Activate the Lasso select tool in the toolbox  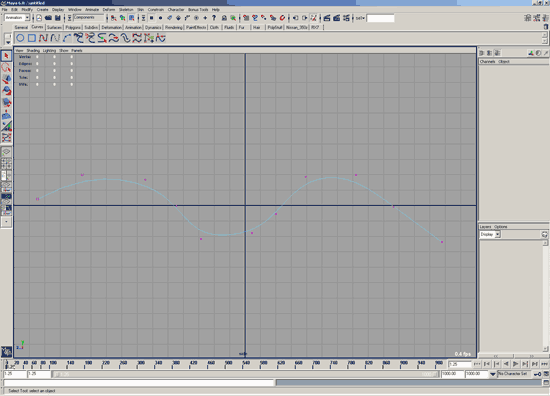(6, 67)
